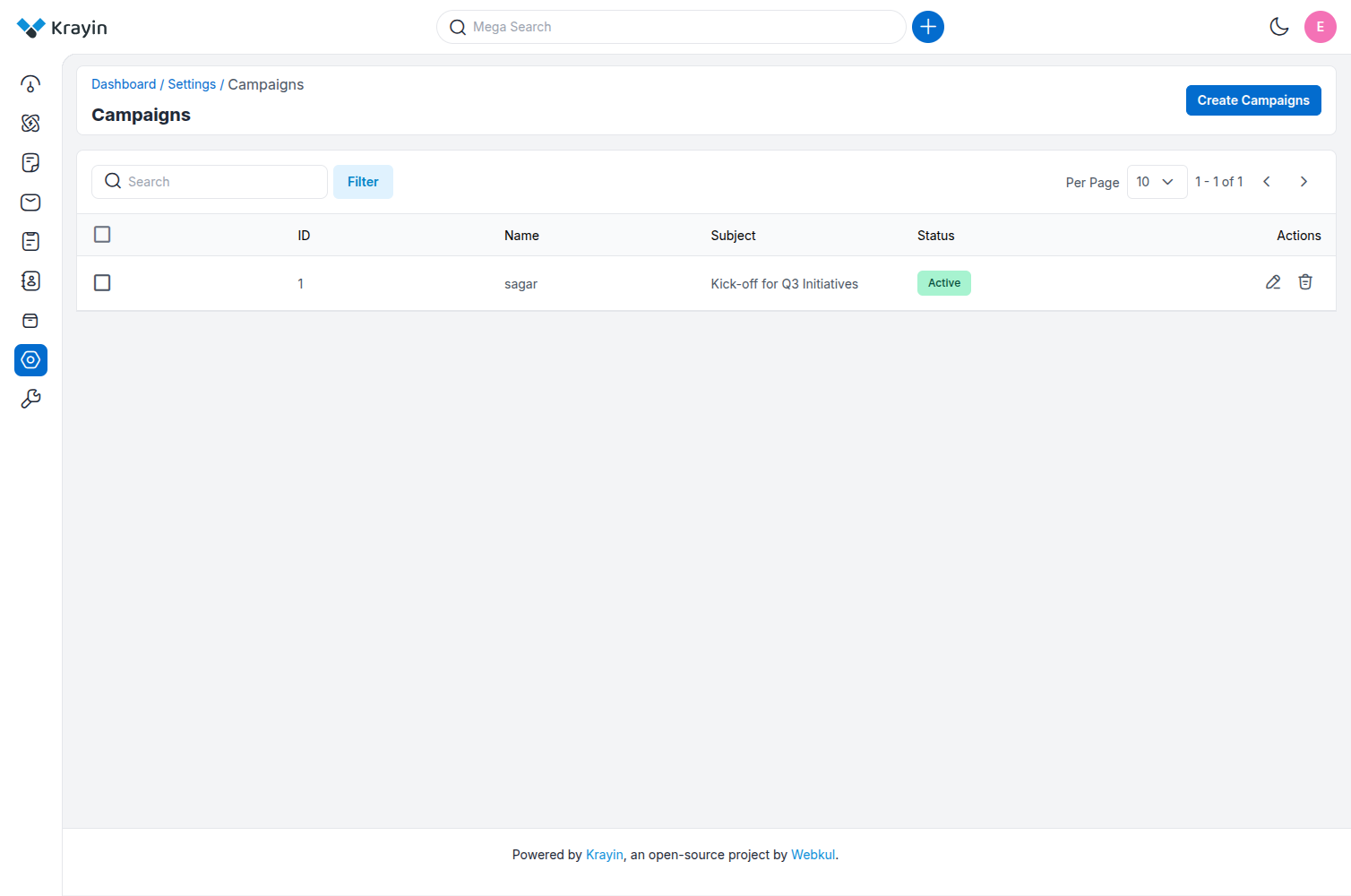Click the Settings breadcrumb link
Image resolution: width=1351 pixels, height=896 pixels.
[x=192, y=84]
